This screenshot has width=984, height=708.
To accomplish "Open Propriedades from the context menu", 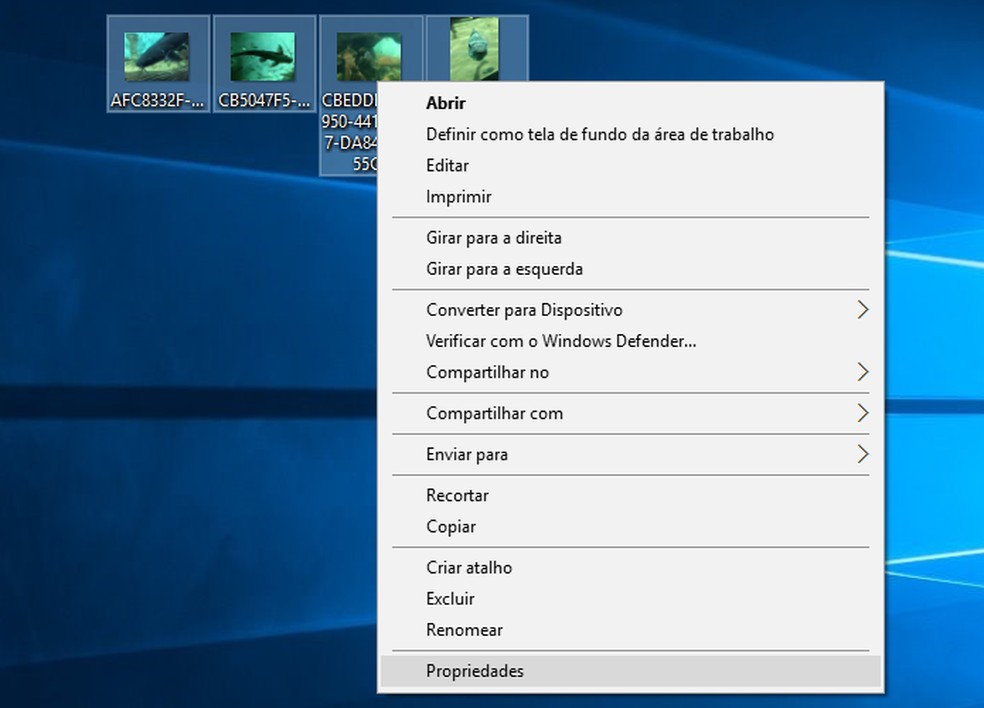I will (630, 672).
